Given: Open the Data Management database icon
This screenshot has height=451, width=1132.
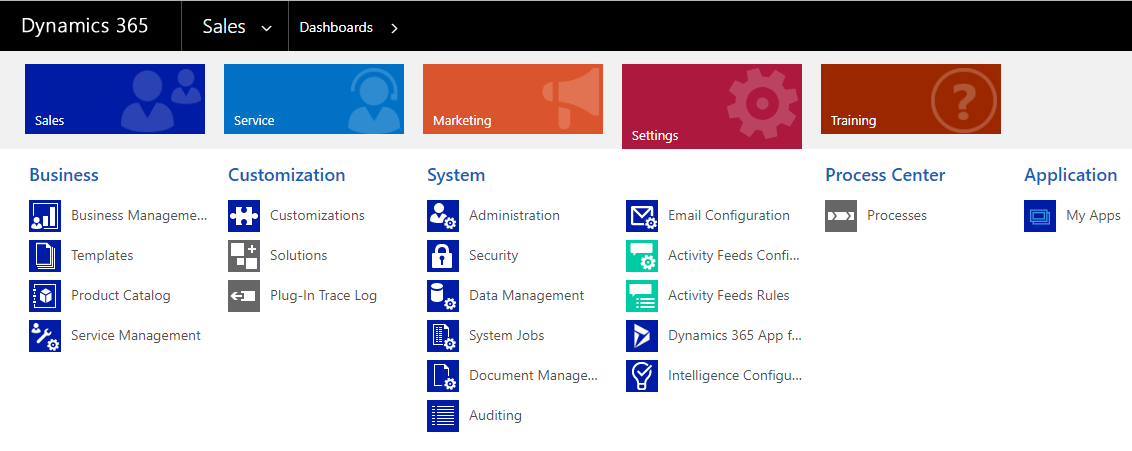Looking at the screenshot, I should click(x=443, y=296).
